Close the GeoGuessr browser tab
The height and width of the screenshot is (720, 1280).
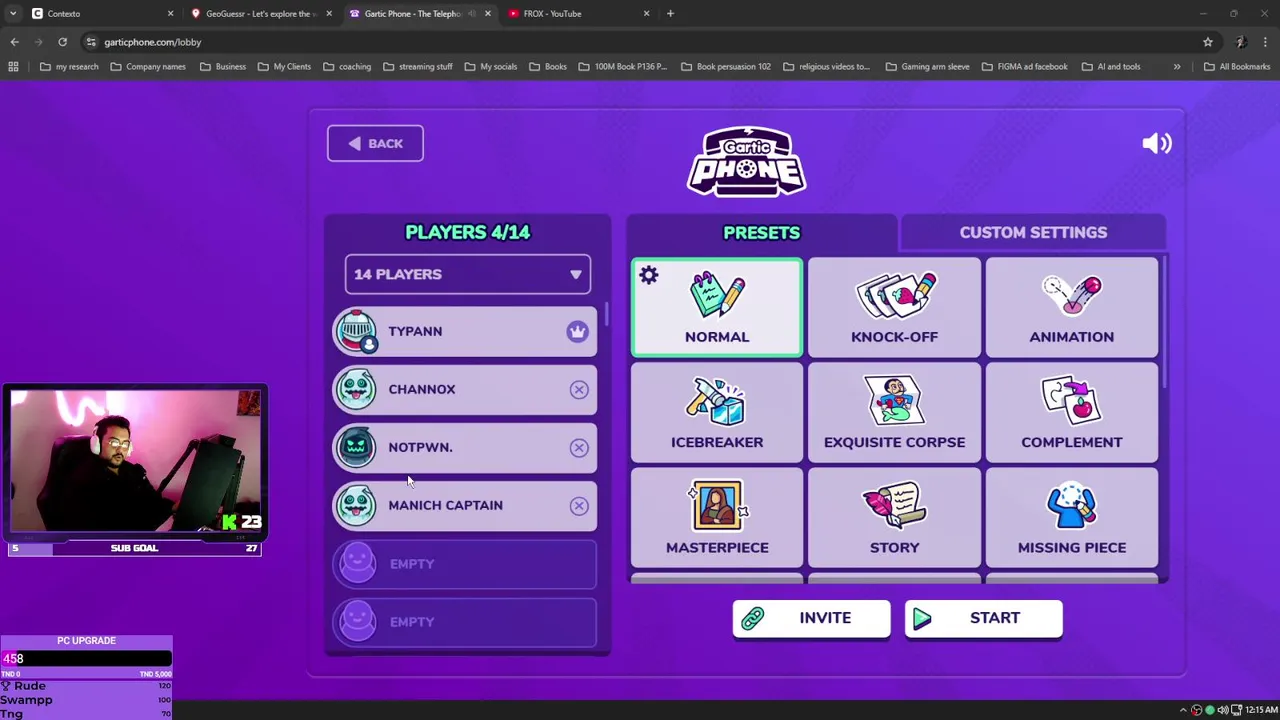[329, 13]
